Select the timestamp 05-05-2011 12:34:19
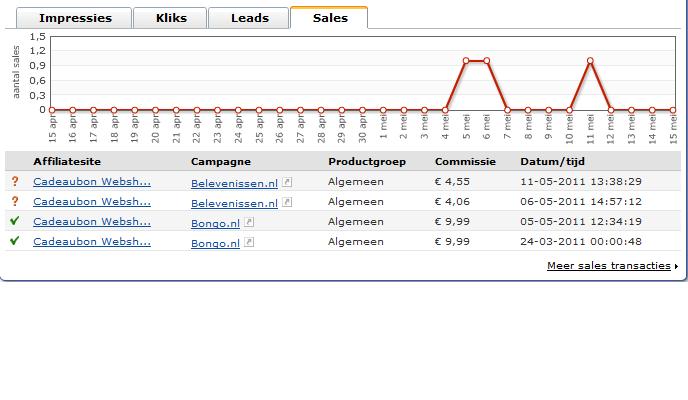 click(581, 221)
